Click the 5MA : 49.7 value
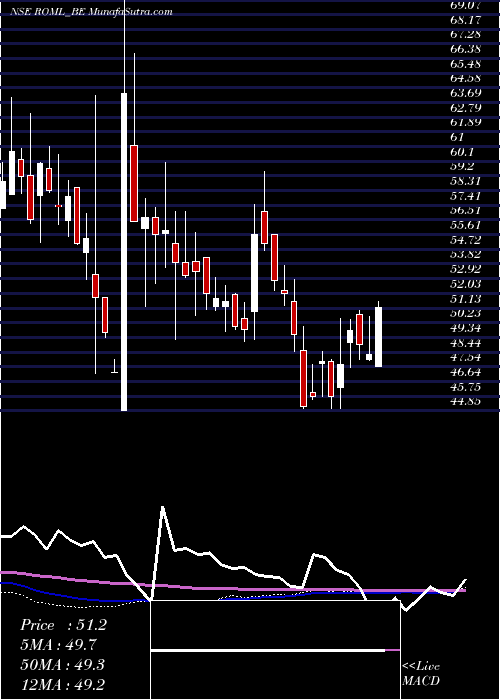 tap(58, 645)
